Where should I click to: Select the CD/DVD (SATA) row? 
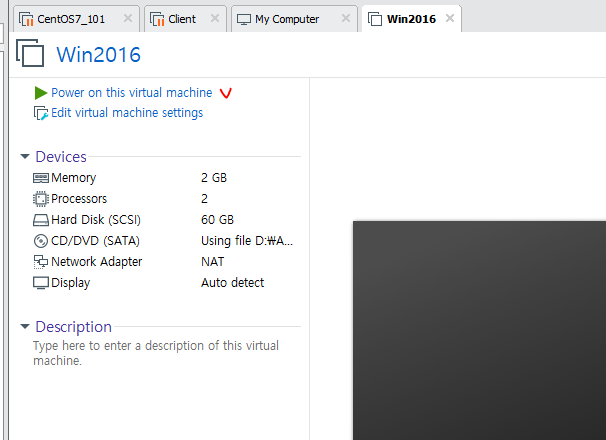pyautogui.click(x=166, y=241)
